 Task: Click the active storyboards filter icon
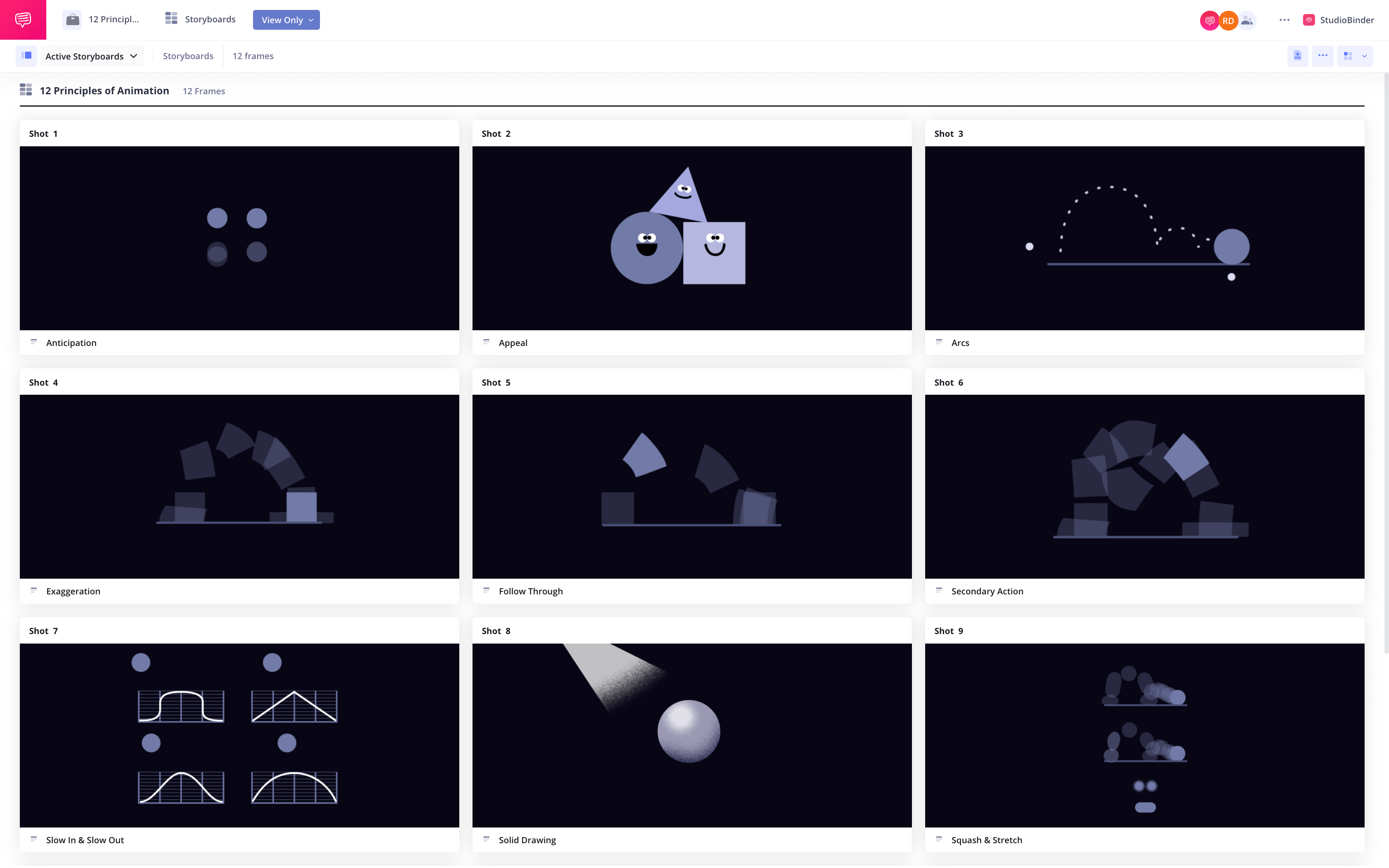point(26,56)
